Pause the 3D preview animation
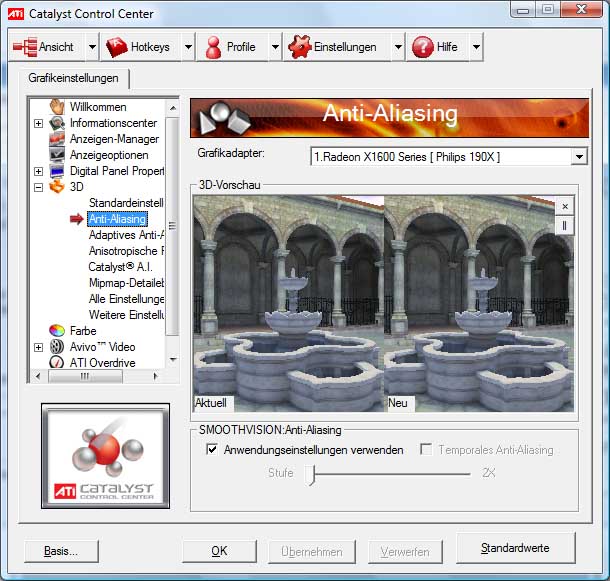This screenshot has width=610, height=581. click(x=564, y=225)
